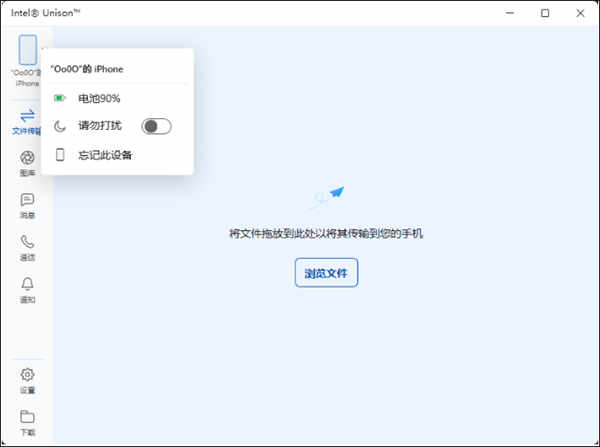Toggle the Do Not Disturb (请勿打扰) switch
Screen dimensions: 600x447
[156, 126]
